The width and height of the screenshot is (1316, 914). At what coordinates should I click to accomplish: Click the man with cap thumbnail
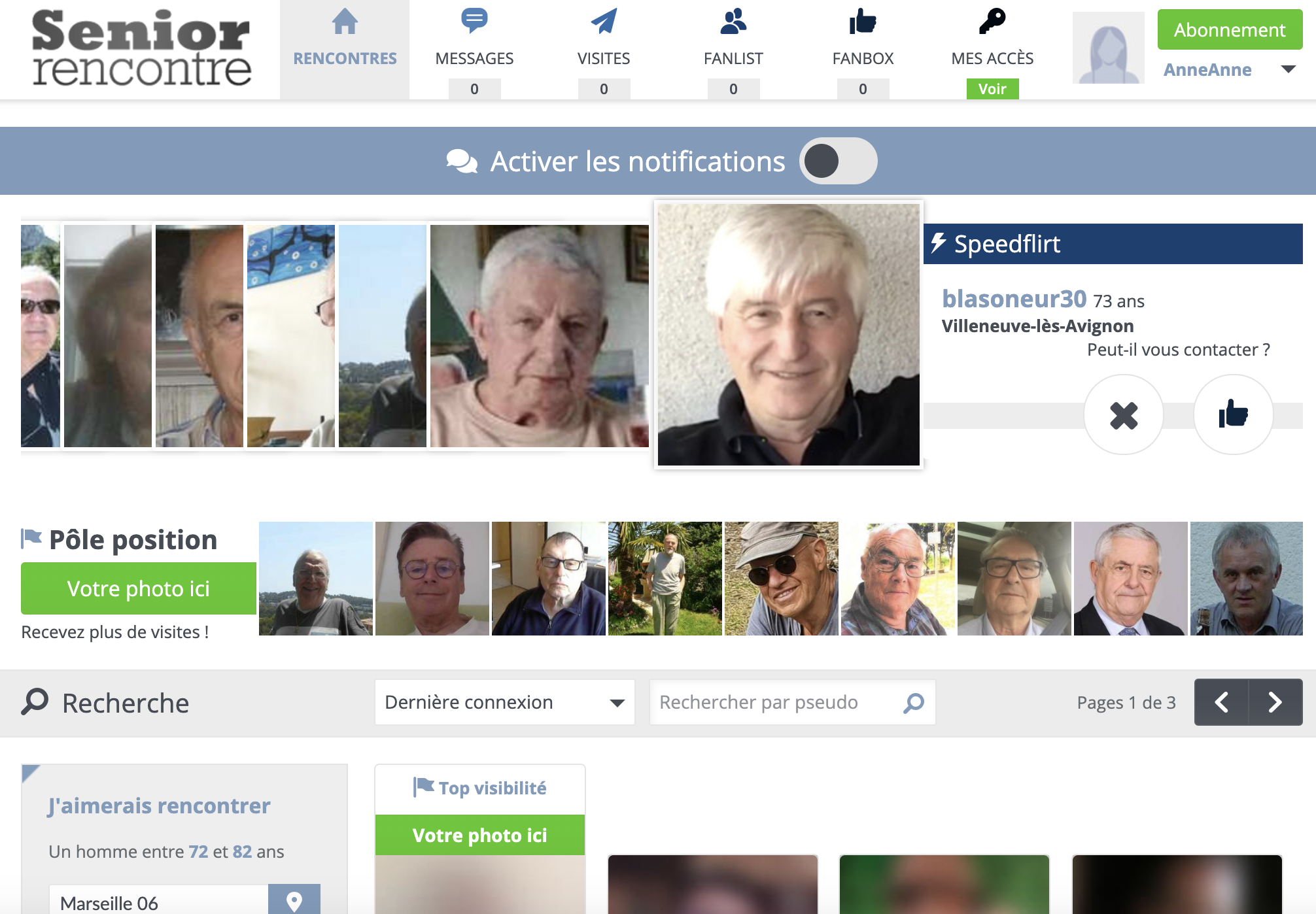[x=781, y=579]
